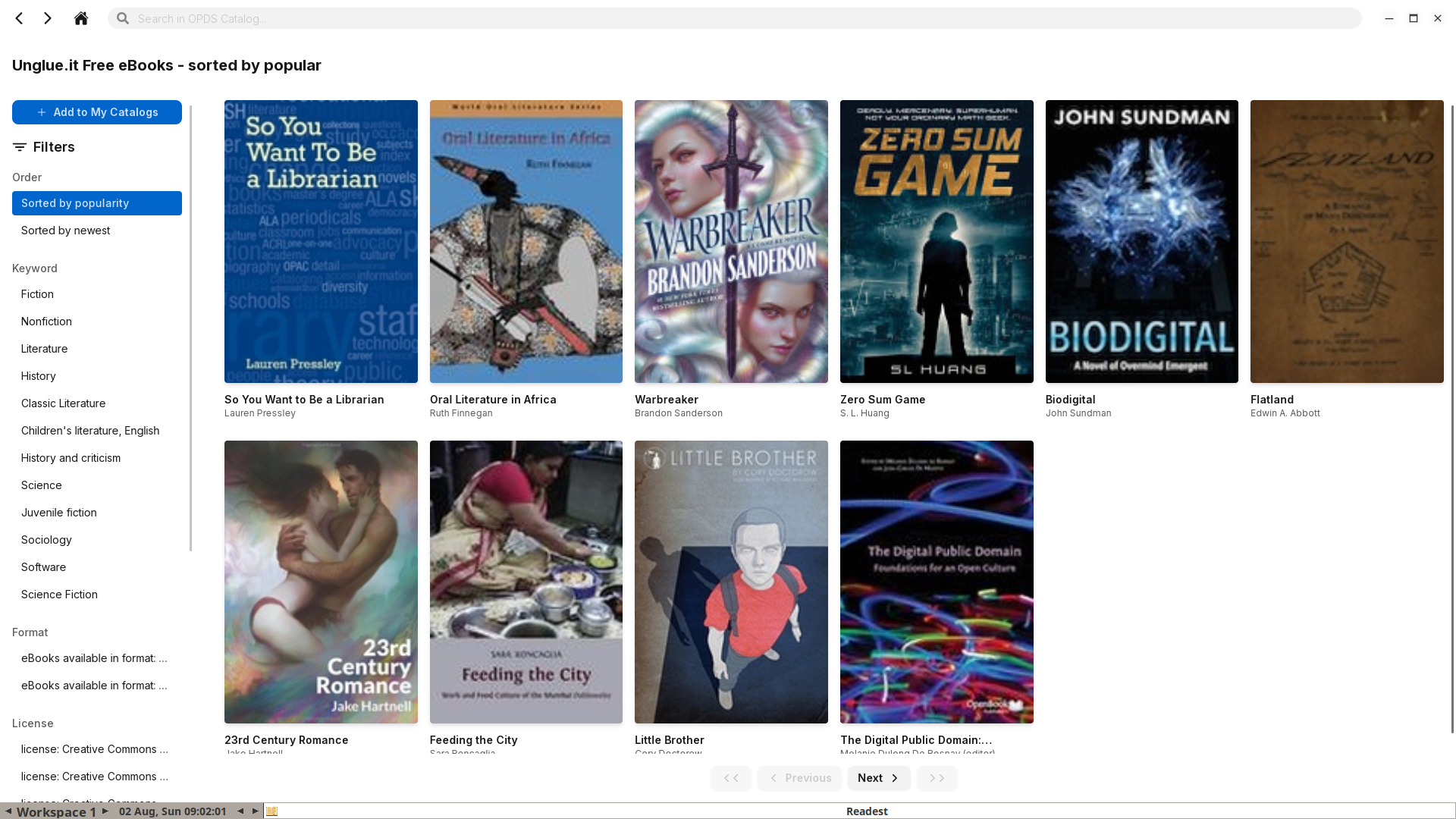Click author name Brandon Sanderson
The height and width of the screenshot is (819, 1456).
pyautogui.click(x=679, y=413)
